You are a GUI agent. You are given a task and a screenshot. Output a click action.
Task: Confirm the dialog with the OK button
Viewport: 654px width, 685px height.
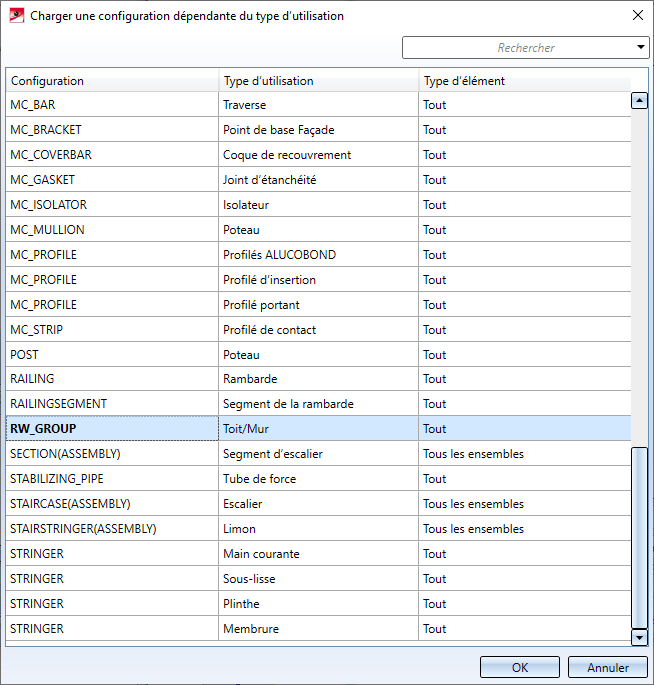[519, 667]
